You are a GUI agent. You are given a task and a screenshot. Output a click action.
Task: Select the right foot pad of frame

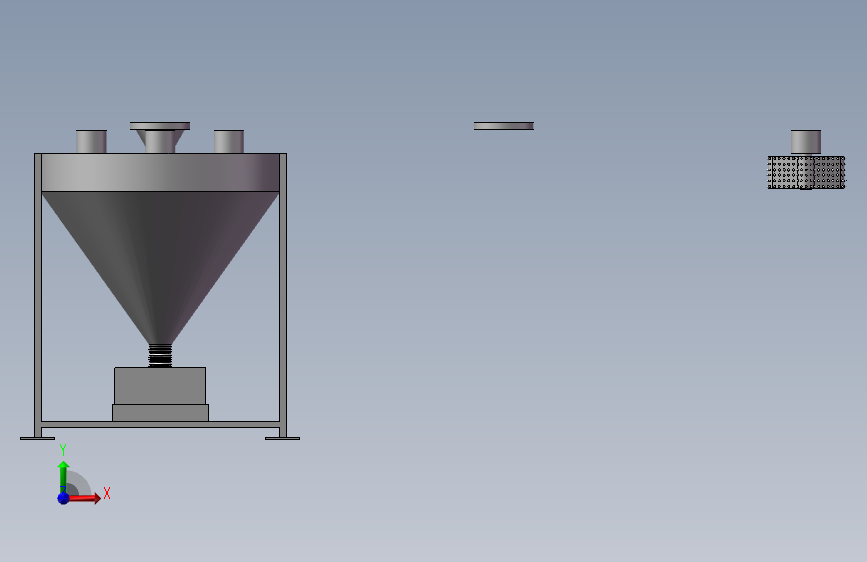click(x=283, y=439)
